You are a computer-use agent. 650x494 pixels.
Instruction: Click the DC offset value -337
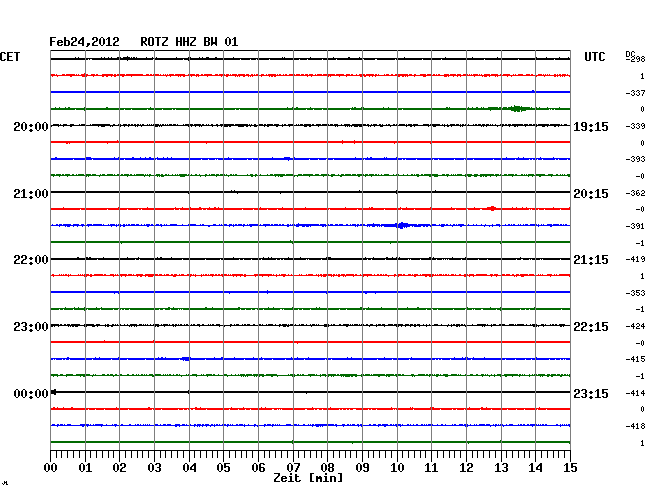point(635,93)
